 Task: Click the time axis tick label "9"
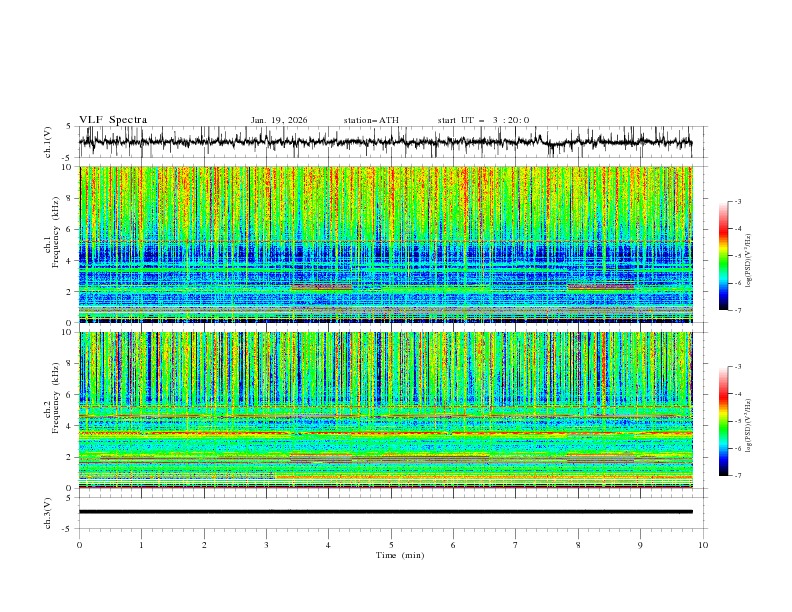pyautogui.click(x=640, y=545)
